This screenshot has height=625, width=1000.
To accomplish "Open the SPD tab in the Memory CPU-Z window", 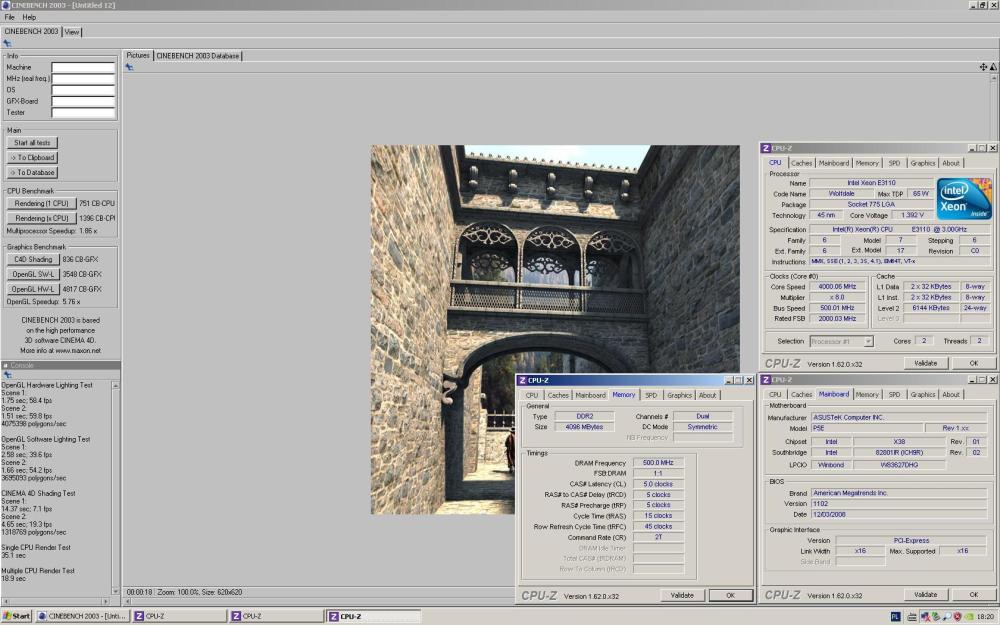I will (651, 395).
